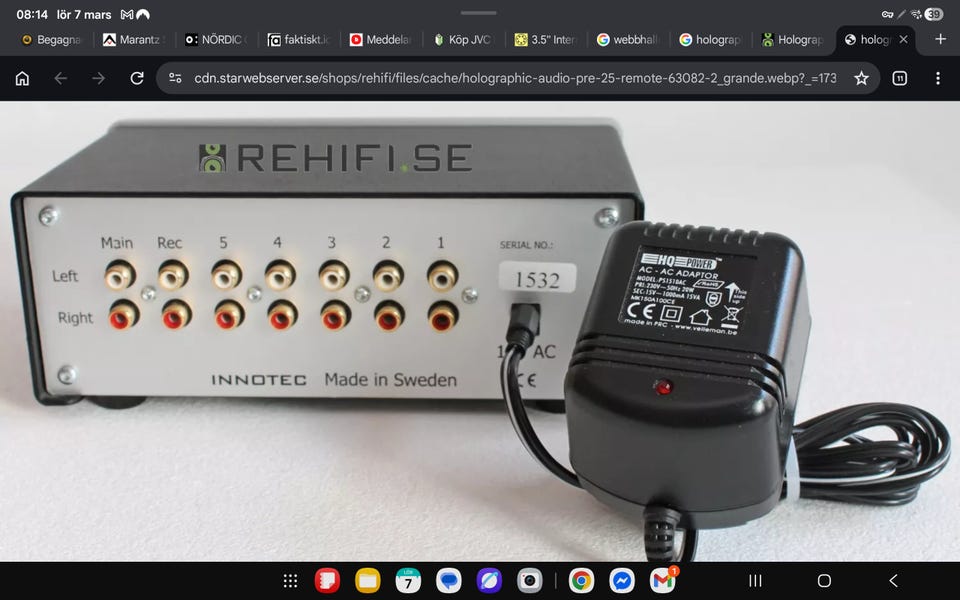Tap the Gmail notification icon in status bar

127,14
